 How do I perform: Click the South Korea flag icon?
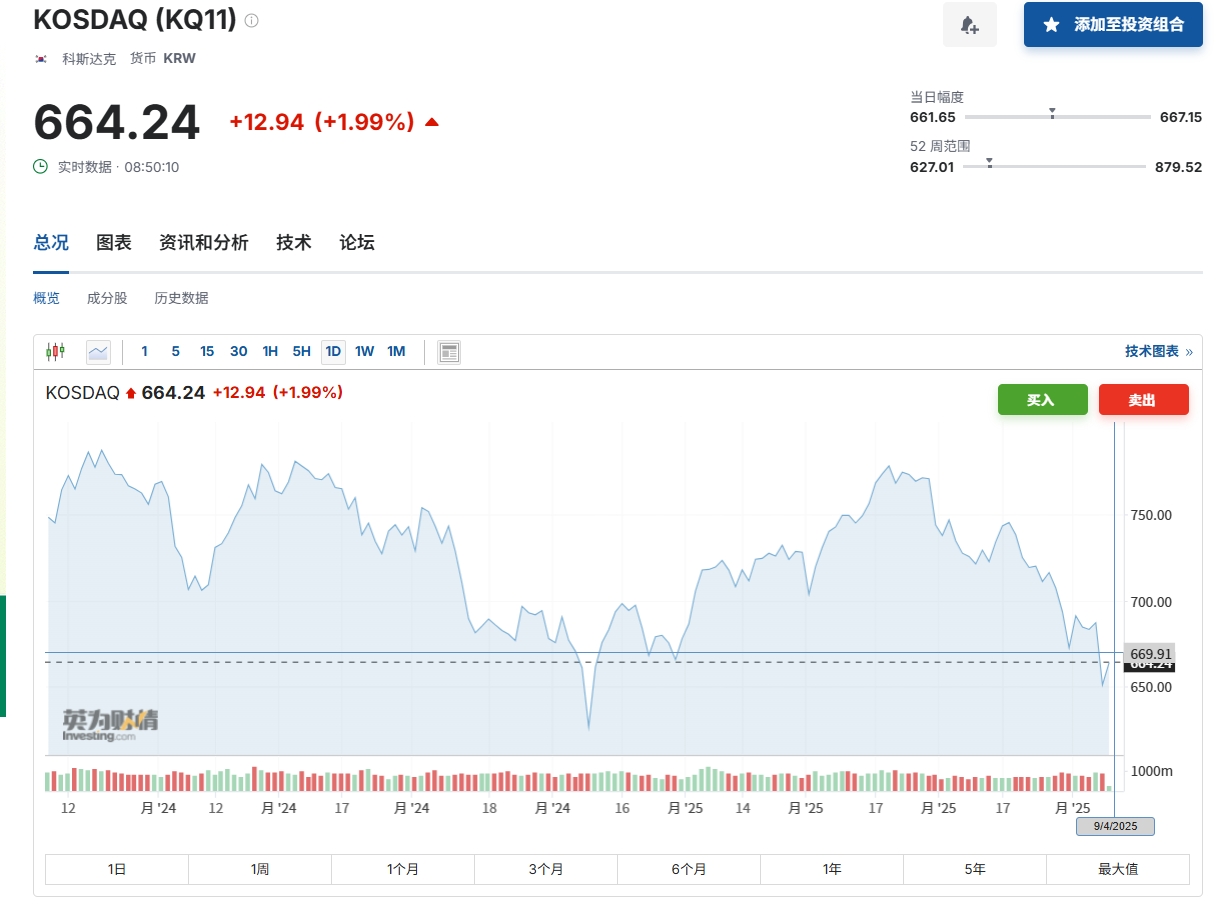pos(41,58)
